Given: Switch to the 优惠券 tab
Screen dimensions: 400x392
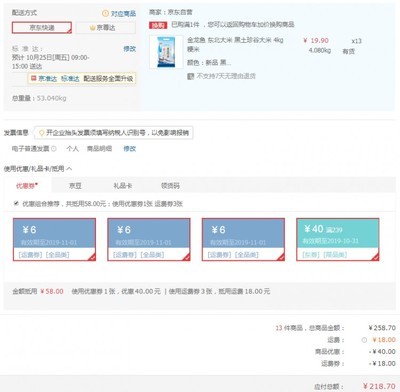Looking at the screenshot, I should click(28, 186).
